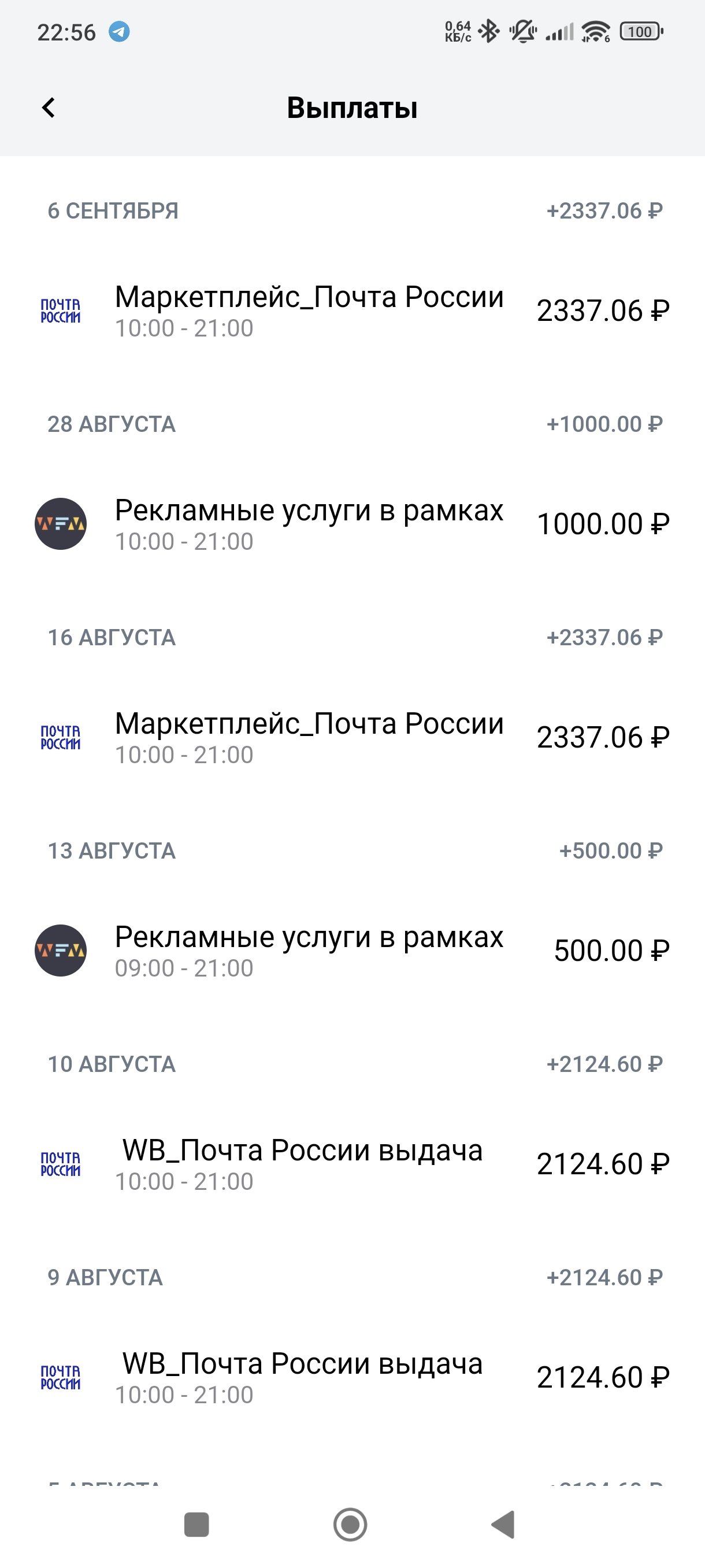Open the Telegram notification icon in status bar
The height and width of the screenshot is (1568, 705).
click(119, 32)
